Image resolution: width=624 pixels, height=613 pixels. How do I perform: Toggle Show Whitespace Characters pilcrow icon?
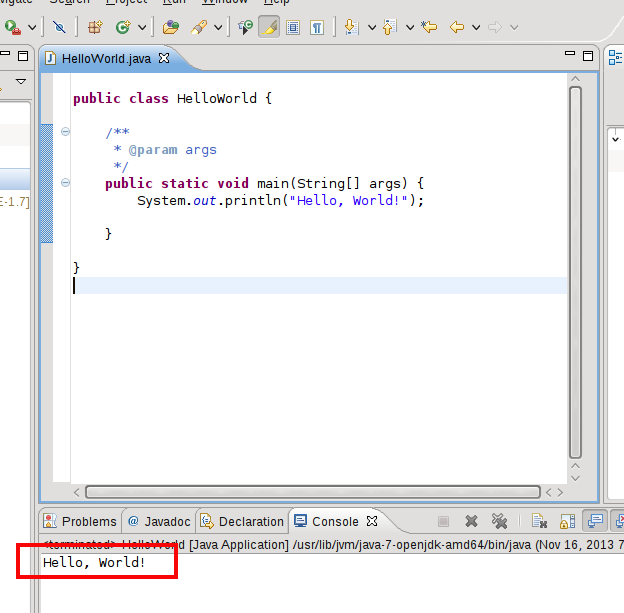tap(317, 27)
